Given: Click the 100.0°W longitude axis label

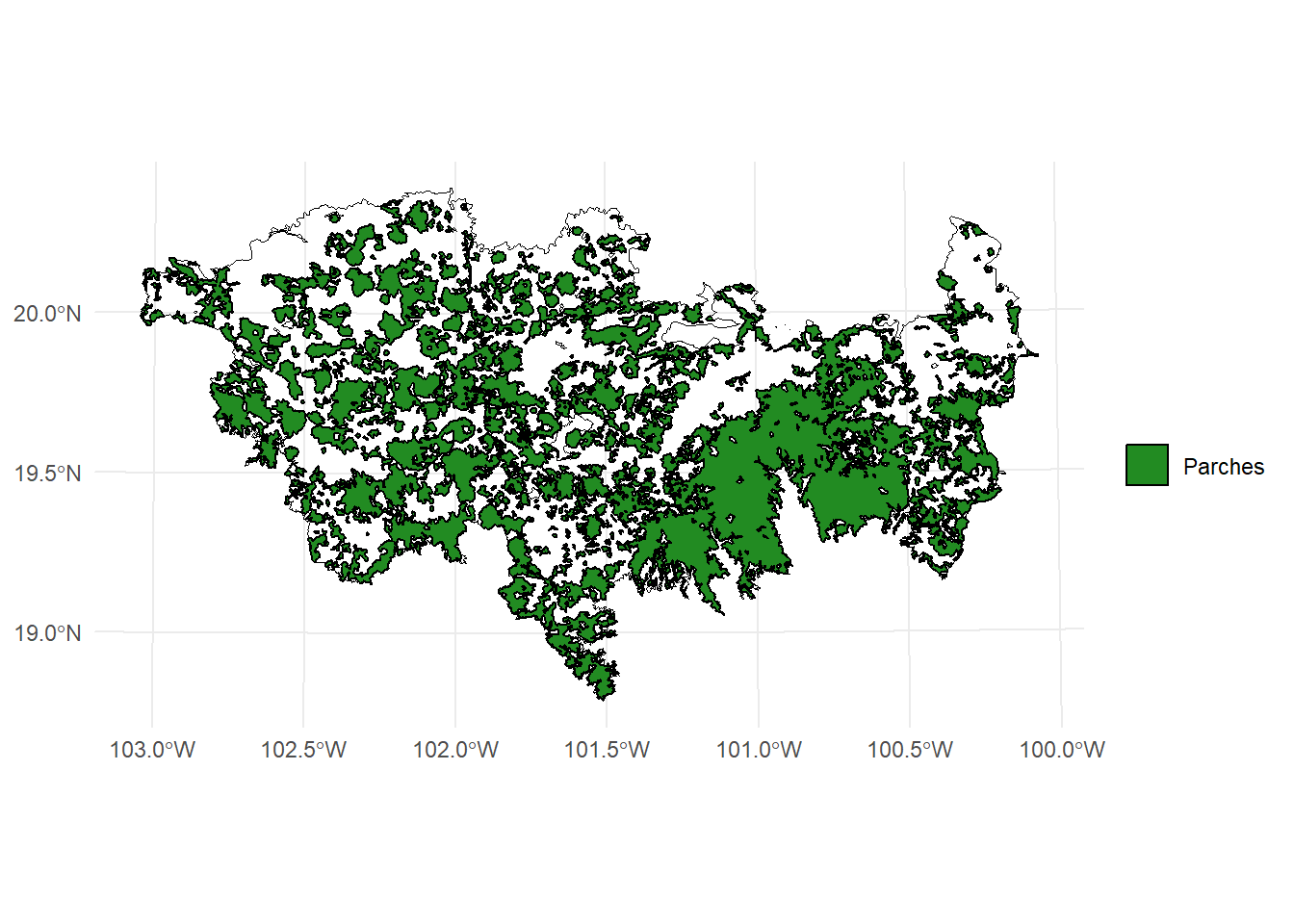Looking at the screenshot, I should [x=1062, y=750].
